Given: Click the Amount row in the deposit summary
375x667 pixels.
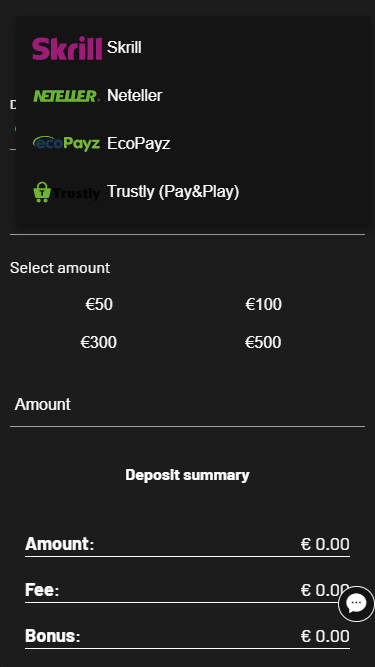Looking at the screenshot, I should [188, 544].
